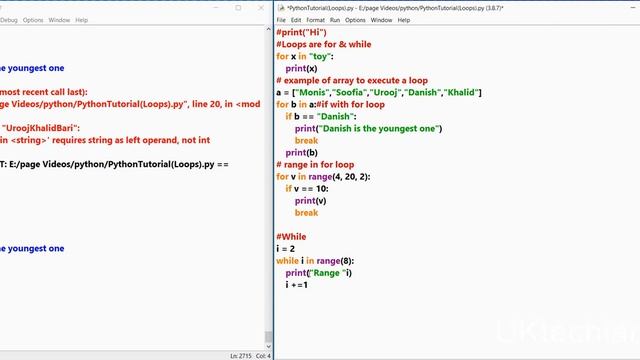Click the break under the Danish print

306,140
